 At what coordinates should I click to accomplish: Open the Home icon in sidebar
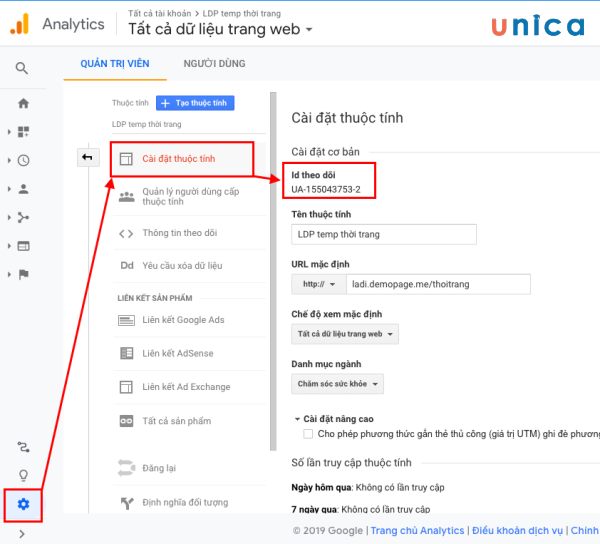pyautogui.click(x=23, y=103)
